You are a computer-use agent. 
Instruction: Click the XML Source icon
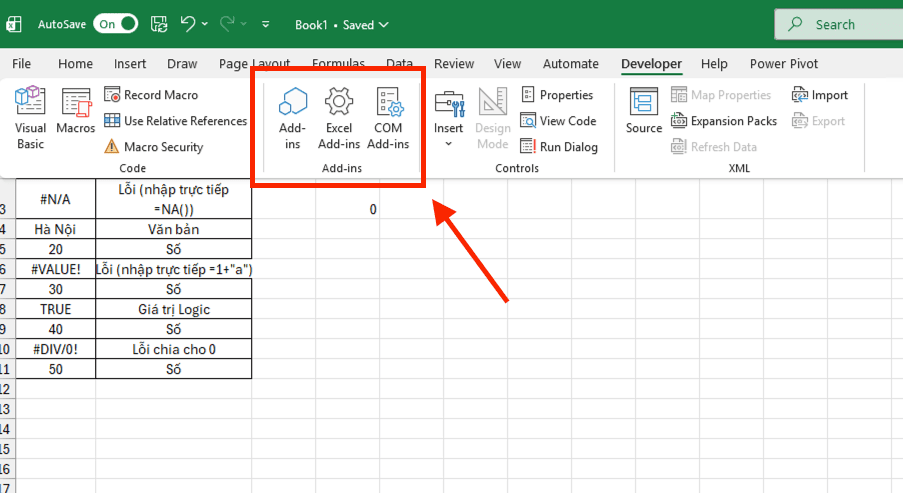click(x=644, y=112)
